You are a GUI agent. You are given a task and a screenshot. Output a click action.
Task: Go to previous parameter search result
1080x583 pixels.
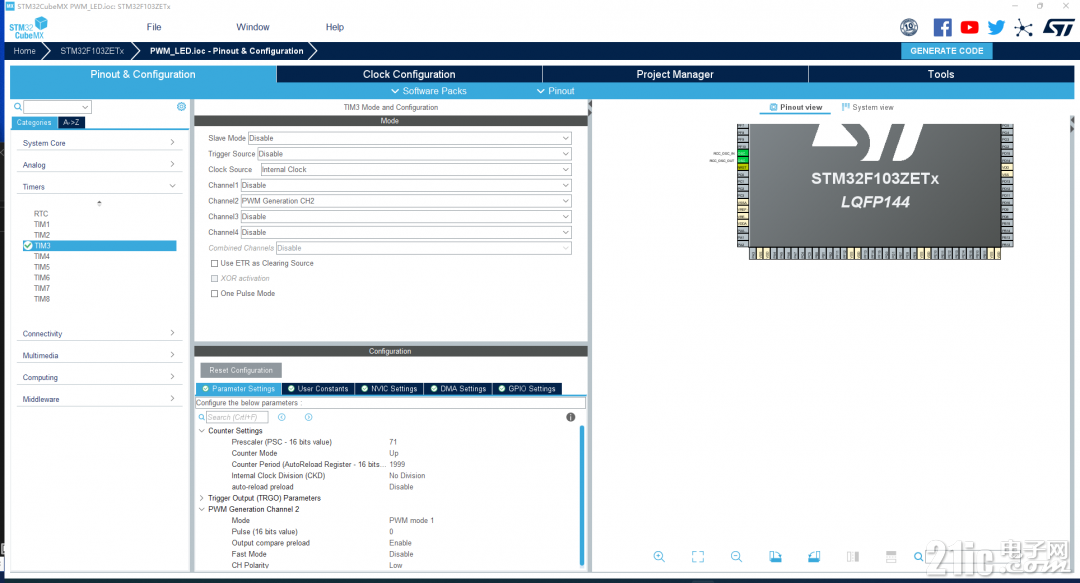(x=282, y=417)
